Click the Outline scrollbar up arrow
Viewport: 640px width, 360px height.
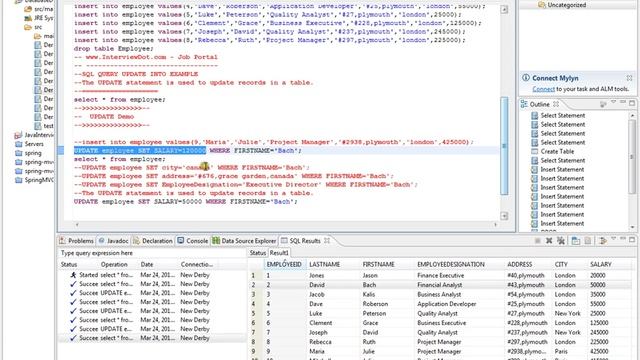click(x=632, y=116)
